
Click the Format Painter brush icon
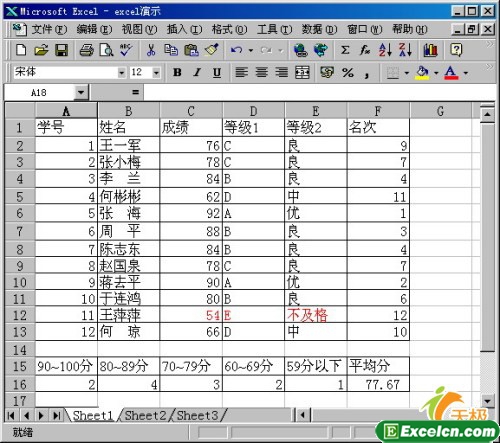point(212,50)
